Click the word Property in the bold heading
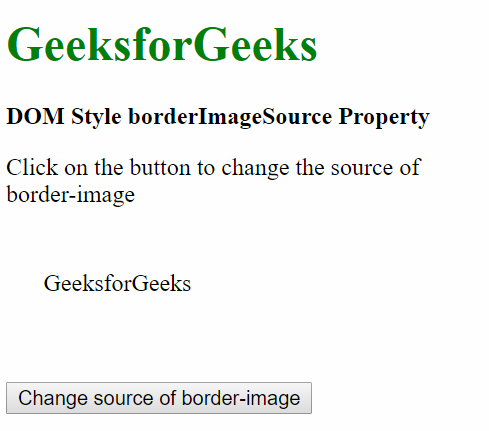Image resolution: width=489 pixels, height=431 pixels. point(384,117)
